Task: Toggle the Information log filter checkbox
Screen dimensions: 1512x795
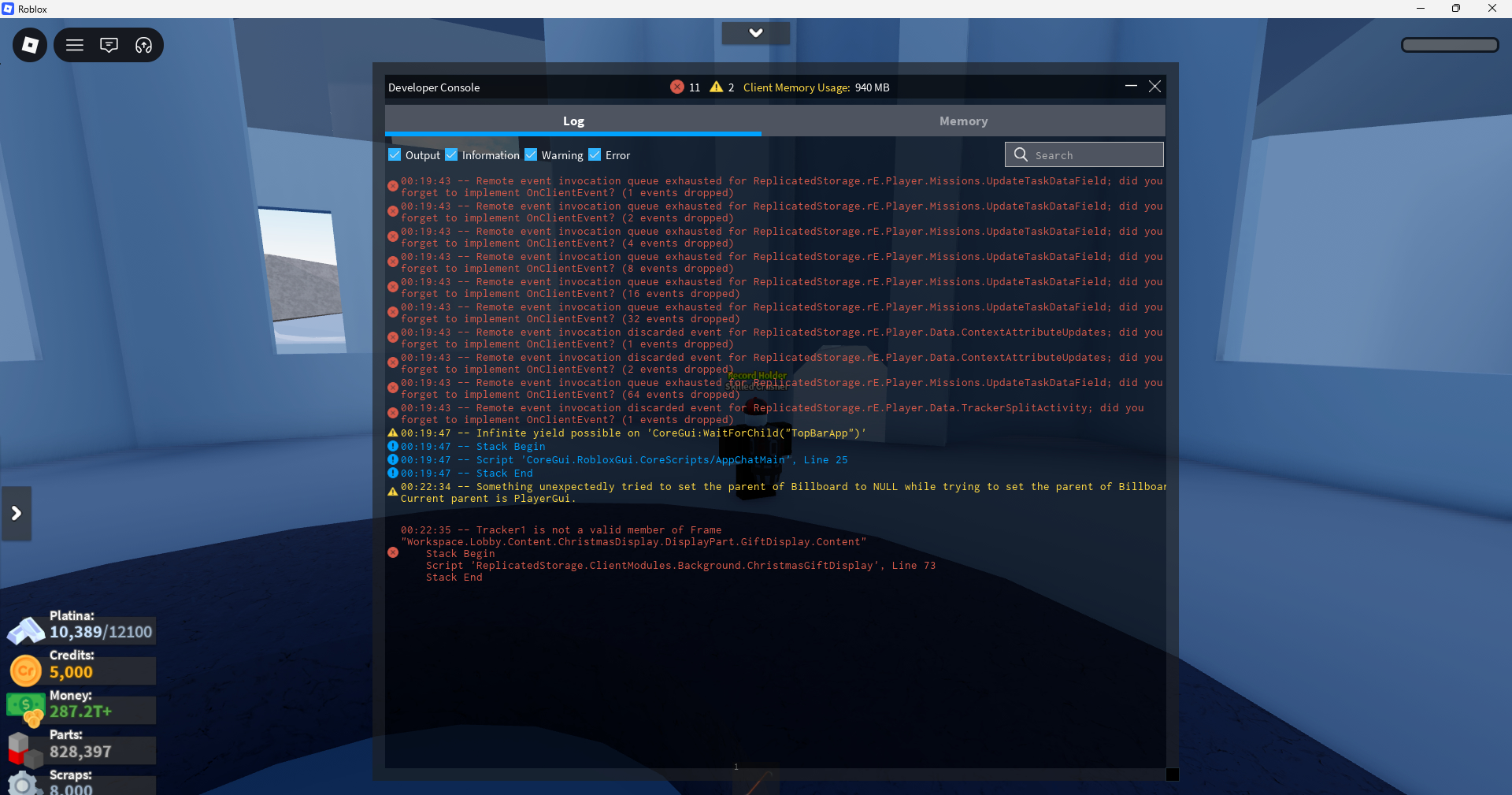Action: [x=451, y=154]
